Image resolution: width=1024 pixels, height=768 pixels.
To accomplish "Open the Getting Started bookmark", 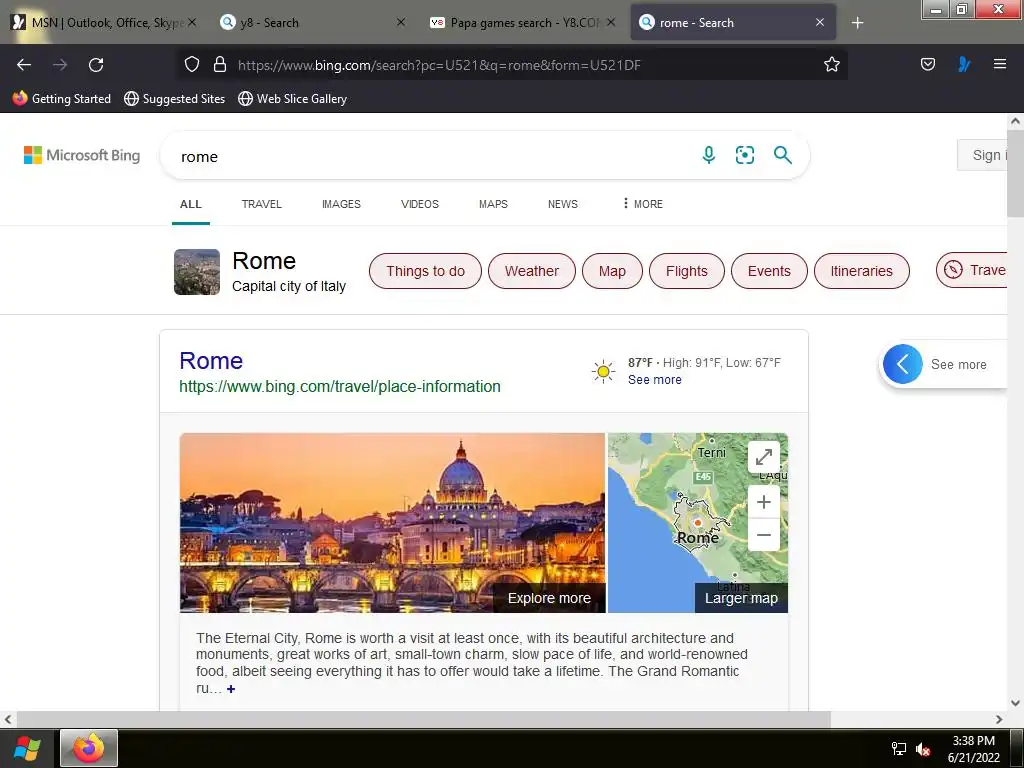I will pyautogui.click(x=62, y=99).
